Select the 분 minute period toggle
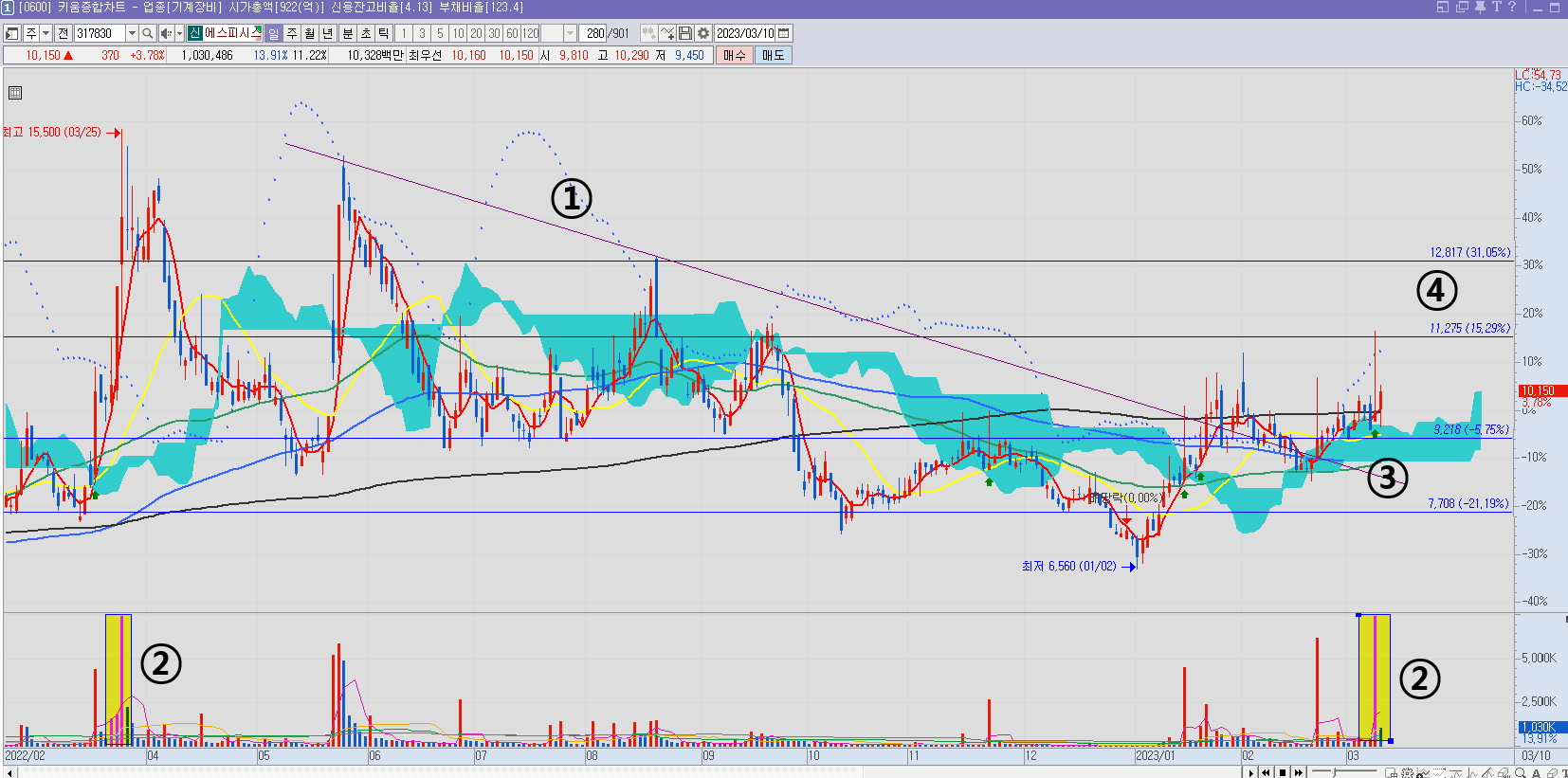Viewport: 1568px width, 778px height. tap(348, 33)
